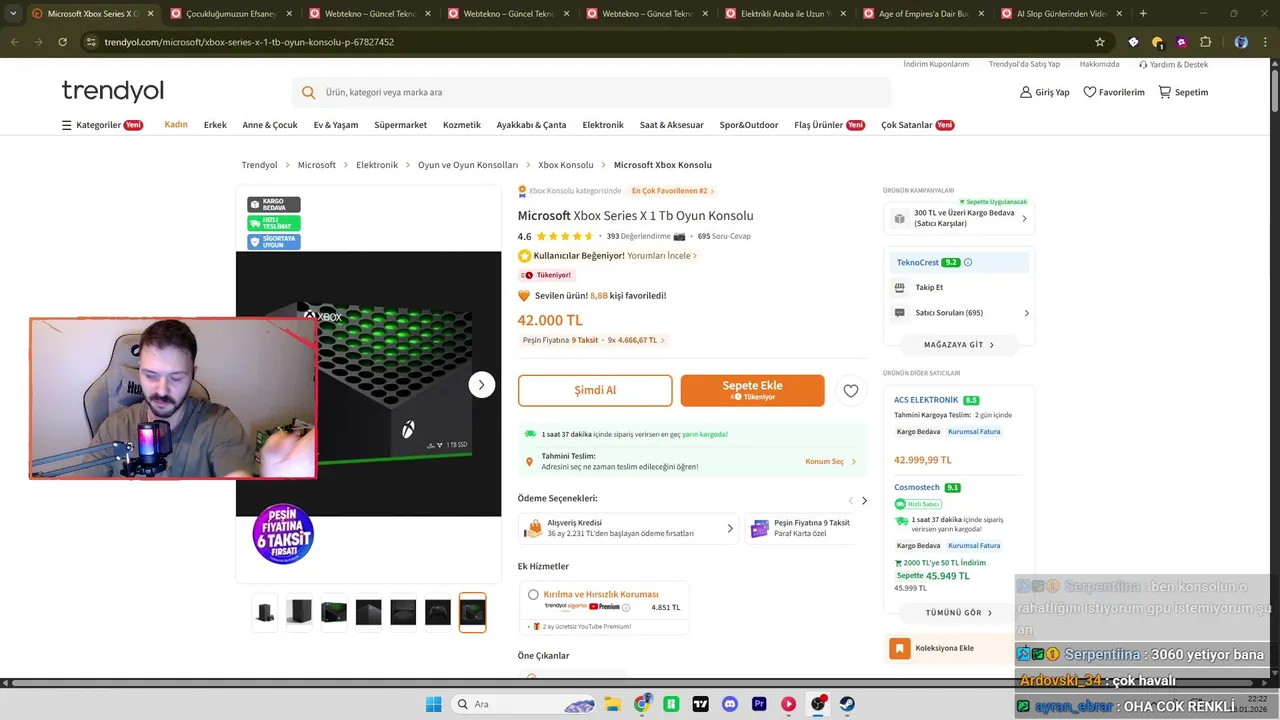Switch to Age of Empires'a Dair browser tab

(922, 14)
